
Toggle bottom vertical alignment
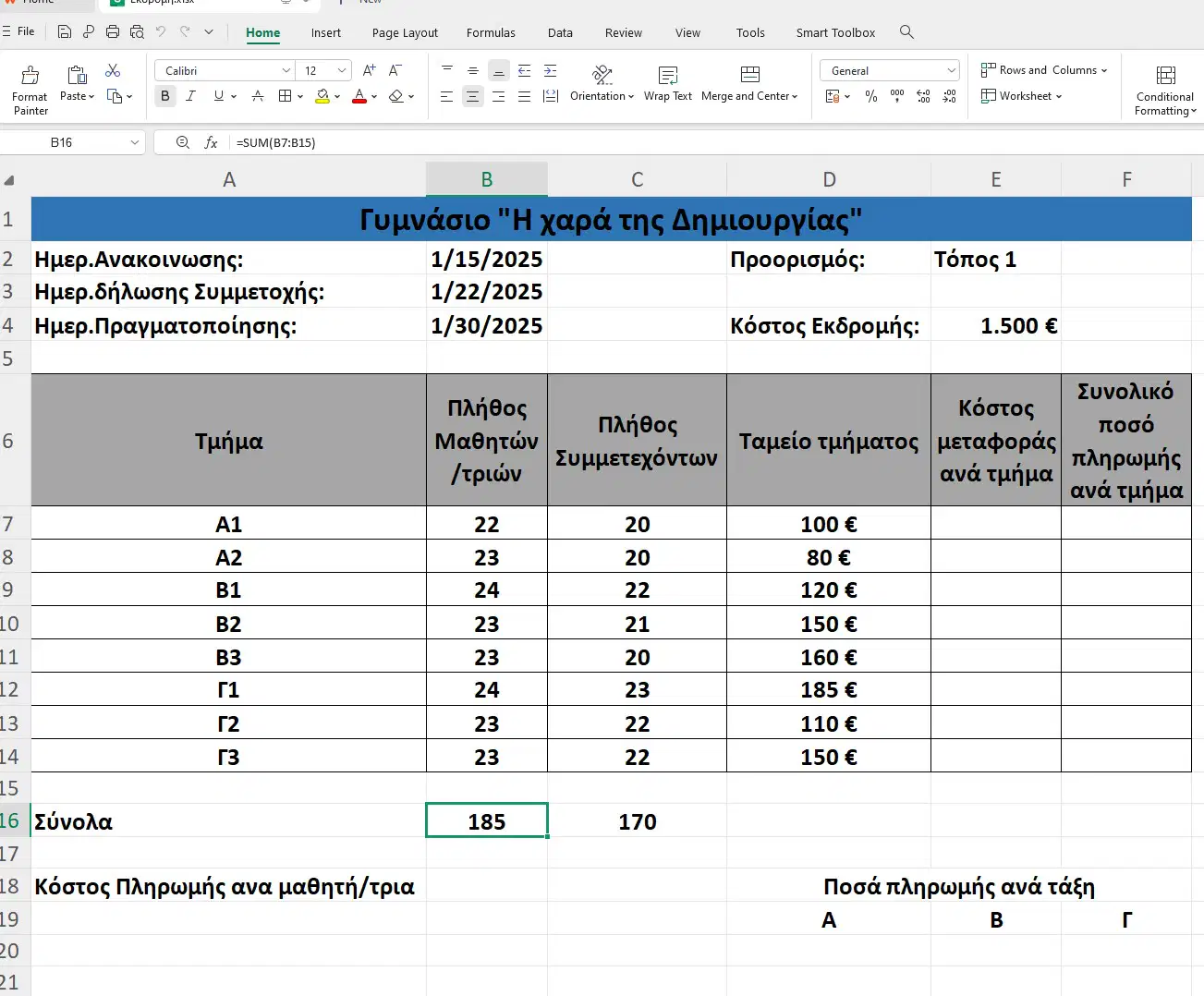point(498,70)
